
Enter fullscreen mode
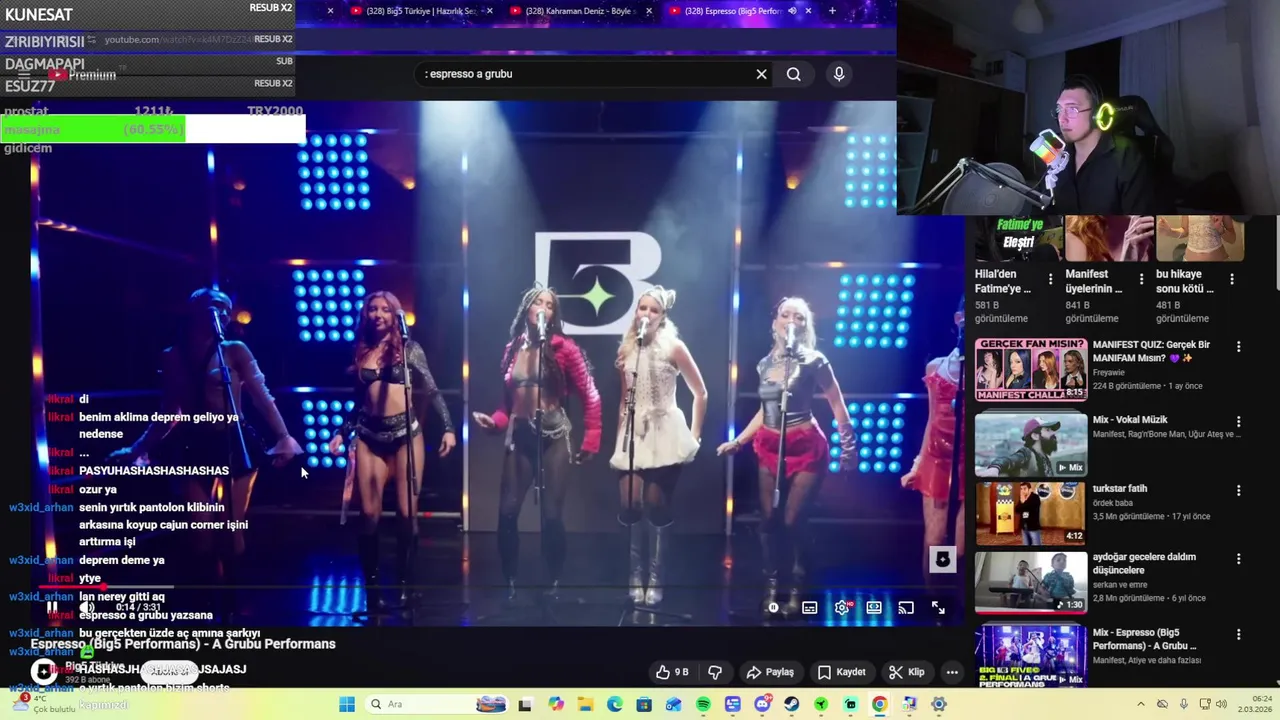(938, 607)
